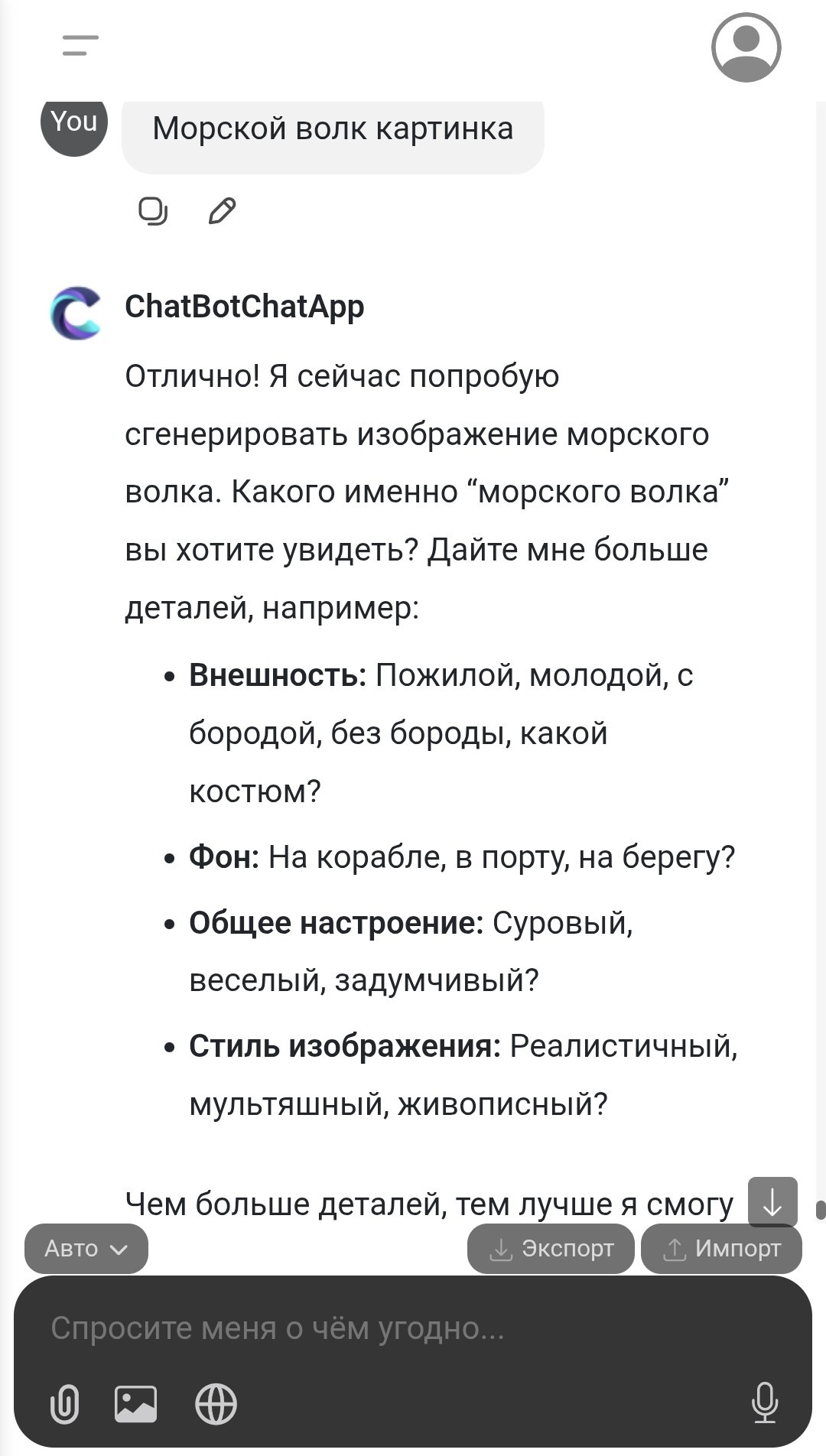Copy the user message with copy icon
Image resolution: width=826 pixels, height=1456 pixels.
(153, 211)
